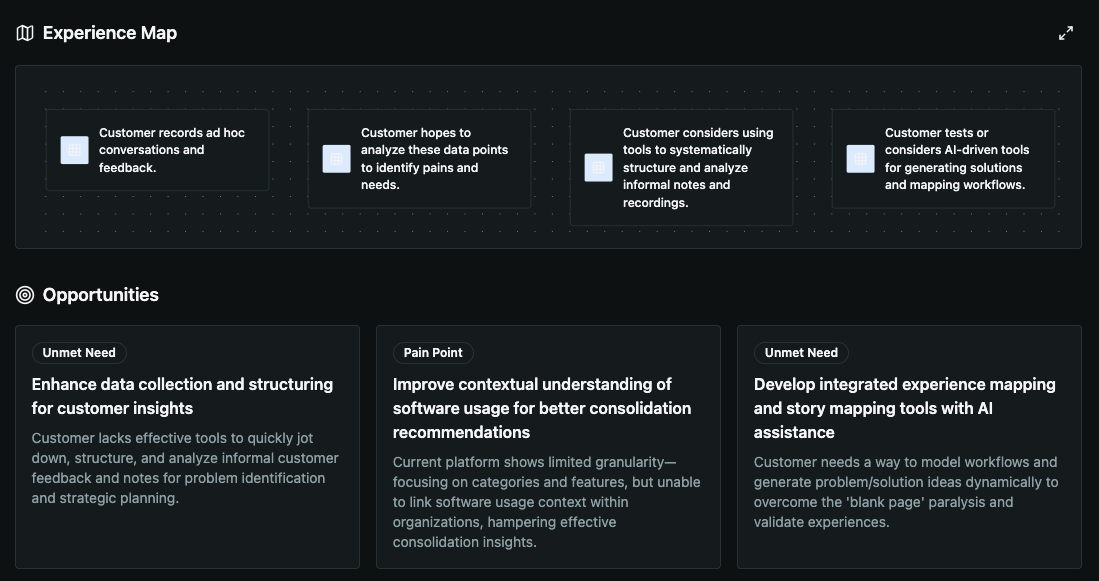The image size is (1099, 581).
Task: Select the grid icon on the analyze data points card
Action: (x=336, y=158)
